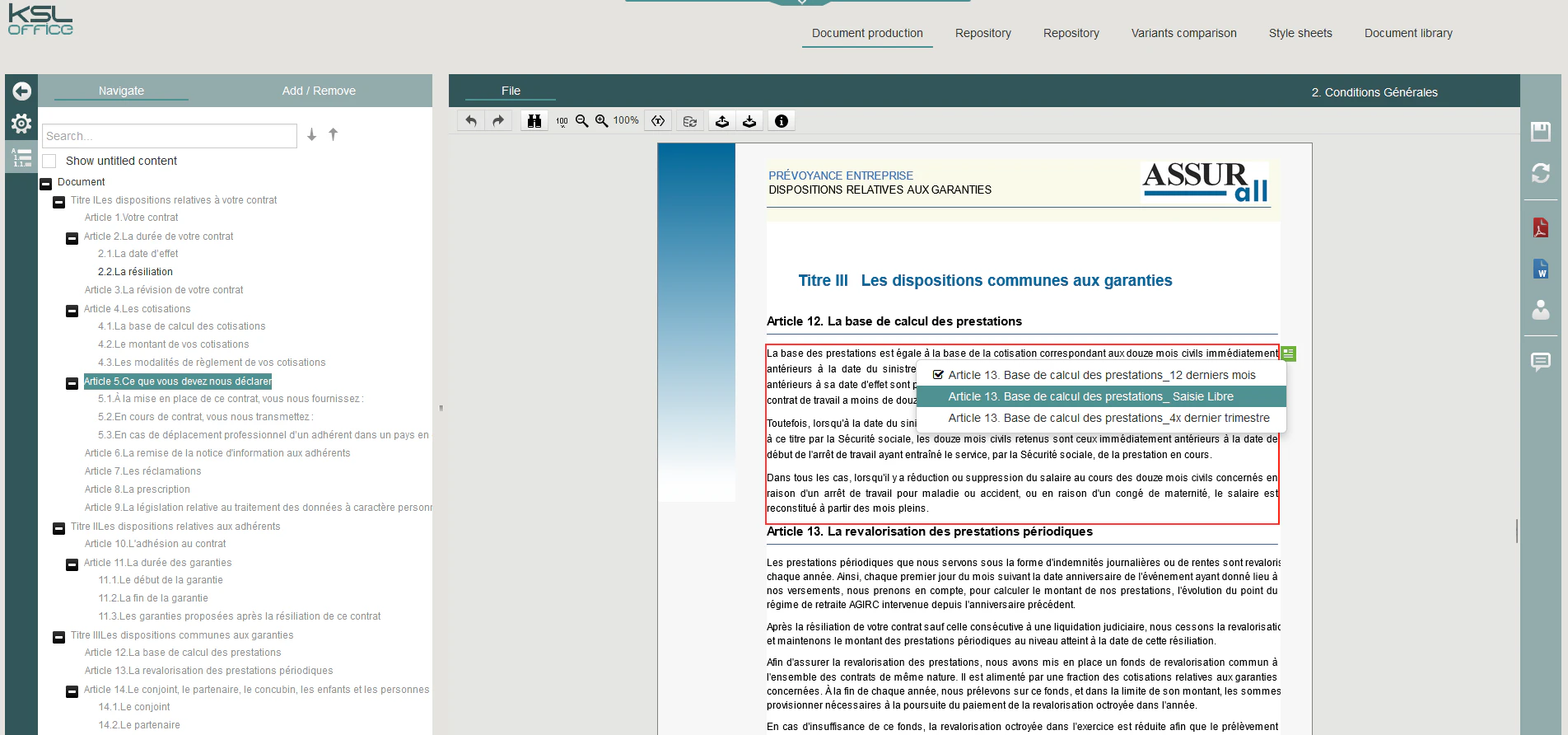Collapse the Article 5 tree node
This screenshot has height=735, width=1568.
pyautogui.click(x=72, y=383)
